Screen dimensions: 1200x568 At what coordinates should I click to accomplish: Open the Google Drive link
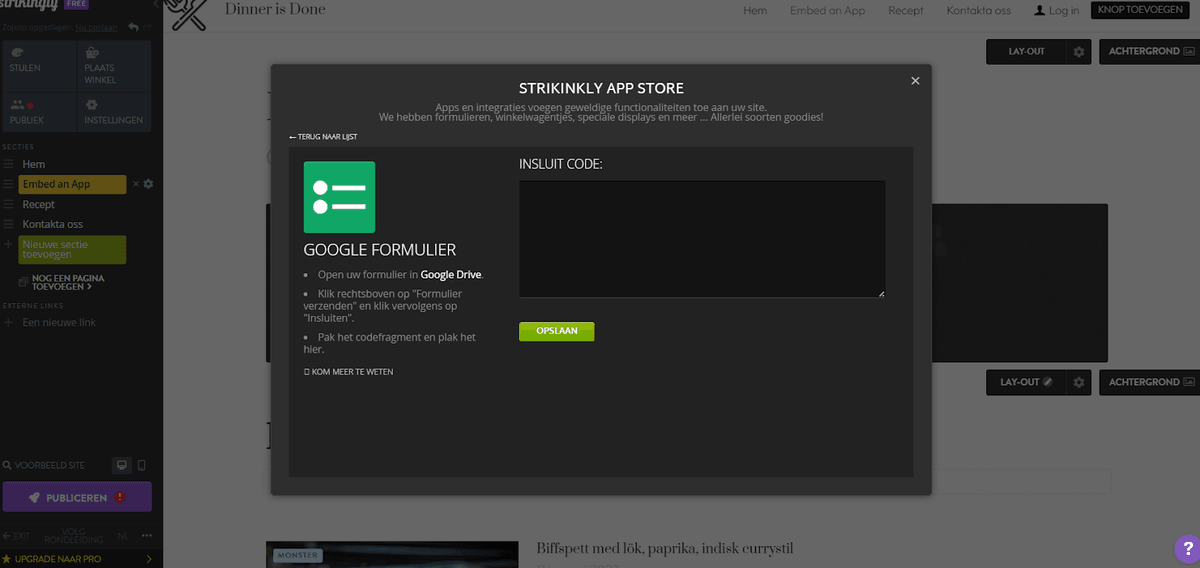(x=451, y=274)
